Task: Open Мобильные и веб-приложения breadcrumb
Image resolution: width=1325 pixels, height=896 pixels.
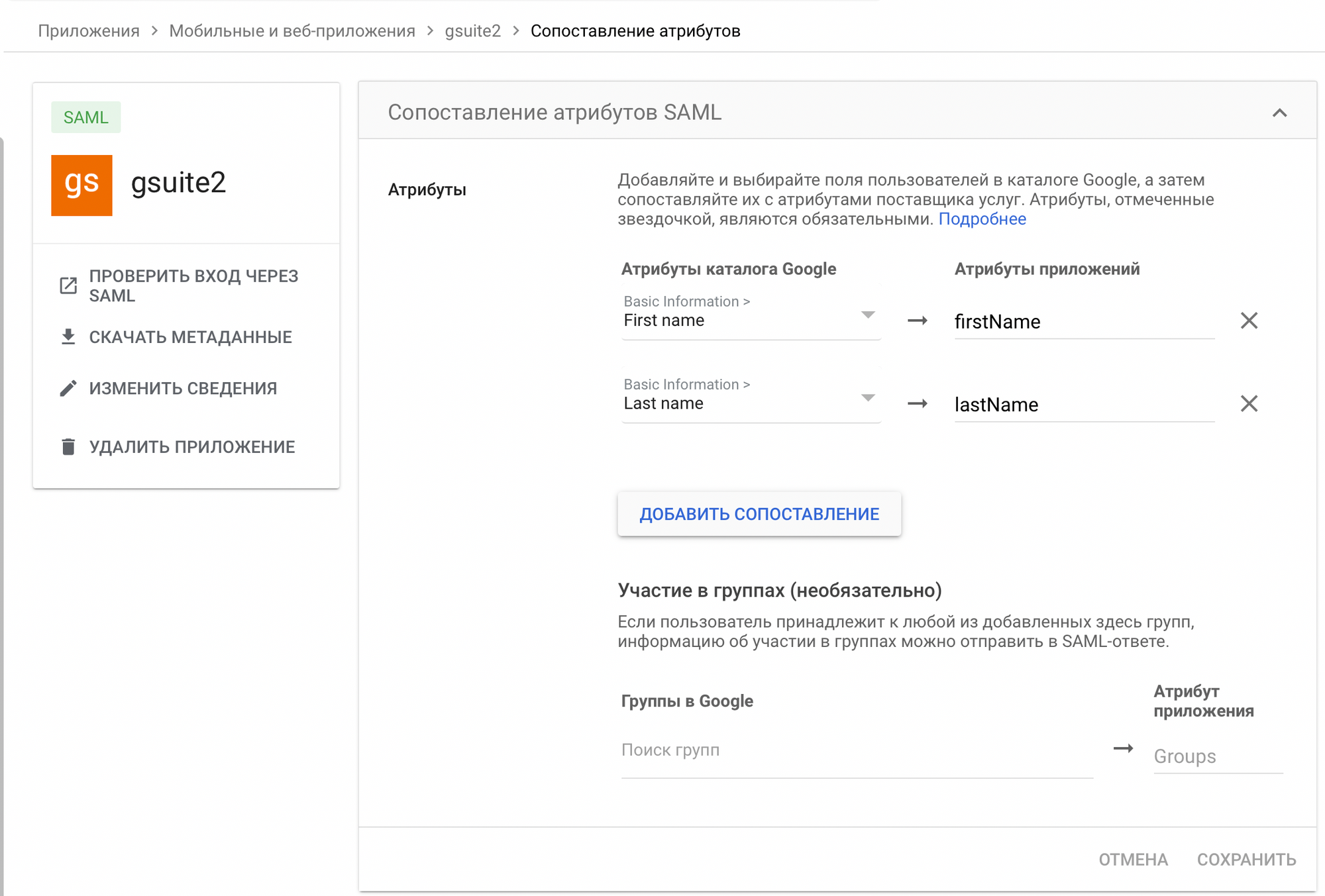Action: coord(292,31)
